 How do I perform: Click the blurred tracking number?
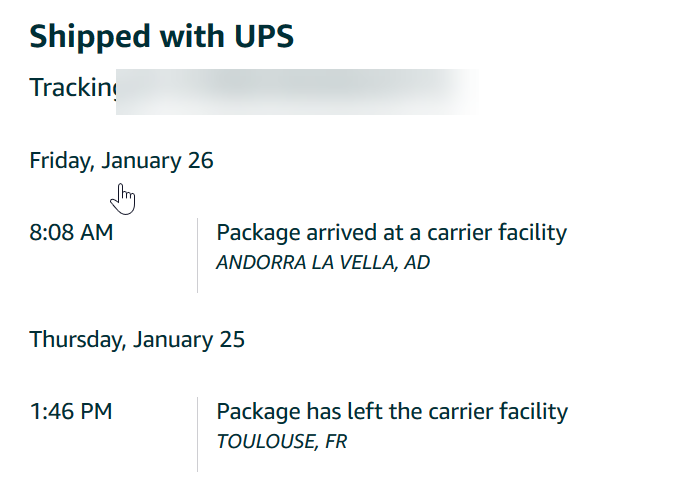tap(295, 88)
